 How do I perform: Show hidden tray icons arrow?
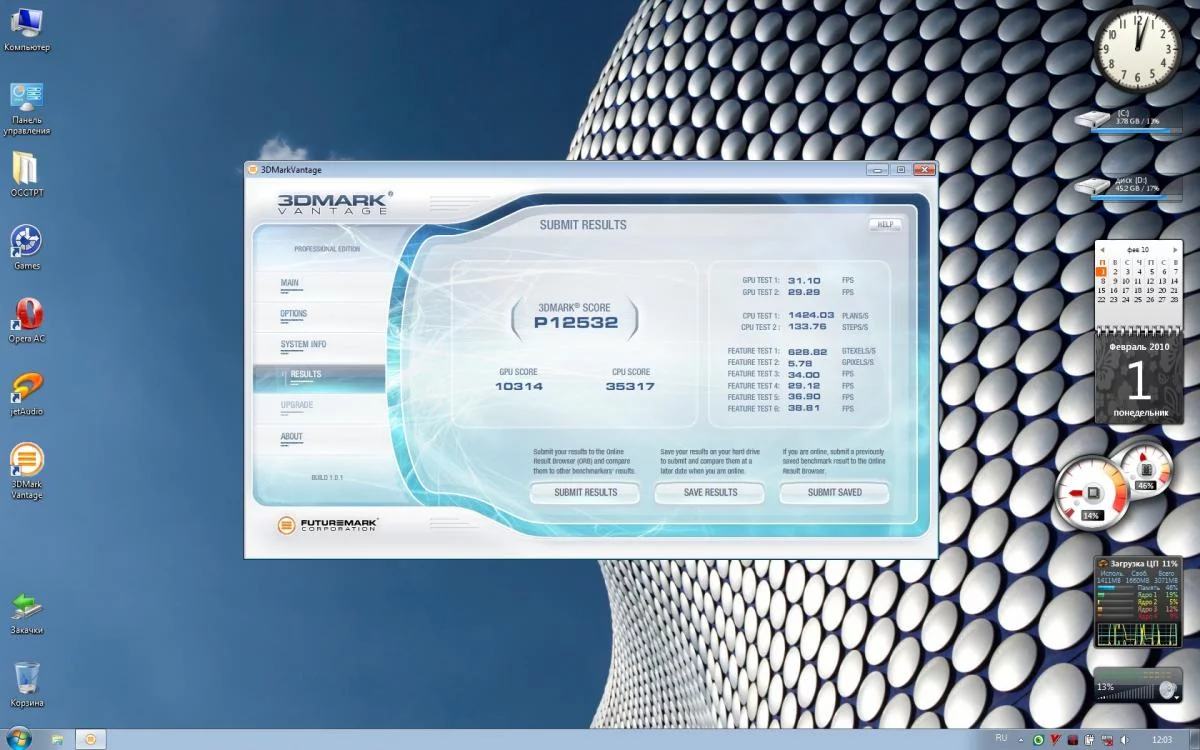(1021, 740)
